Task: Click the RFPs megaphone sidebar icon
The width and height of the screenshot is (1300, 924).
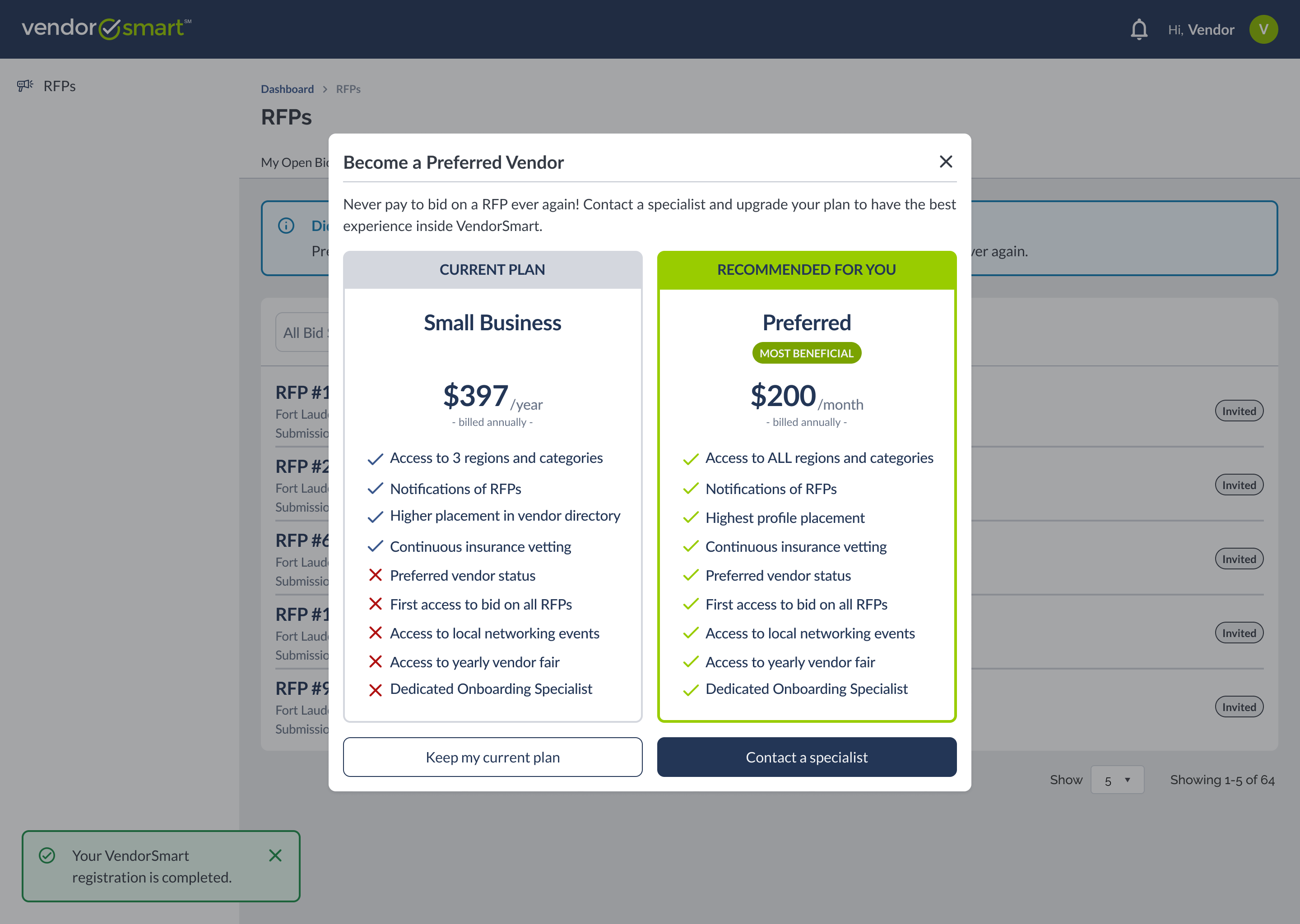Action: click(x=25, y=86)
